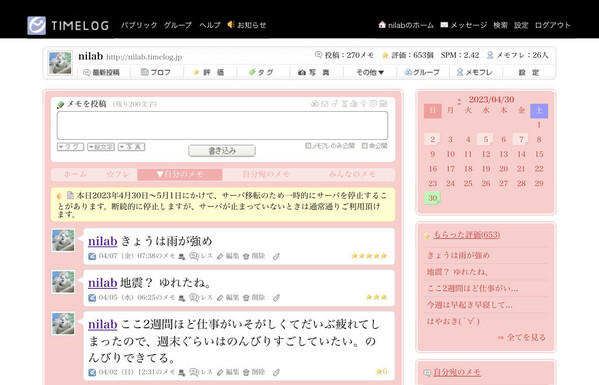Screen dimensions: 599x385
Task: Check the メモフレのみ公開 checkbox
Action: coord(308,146)
